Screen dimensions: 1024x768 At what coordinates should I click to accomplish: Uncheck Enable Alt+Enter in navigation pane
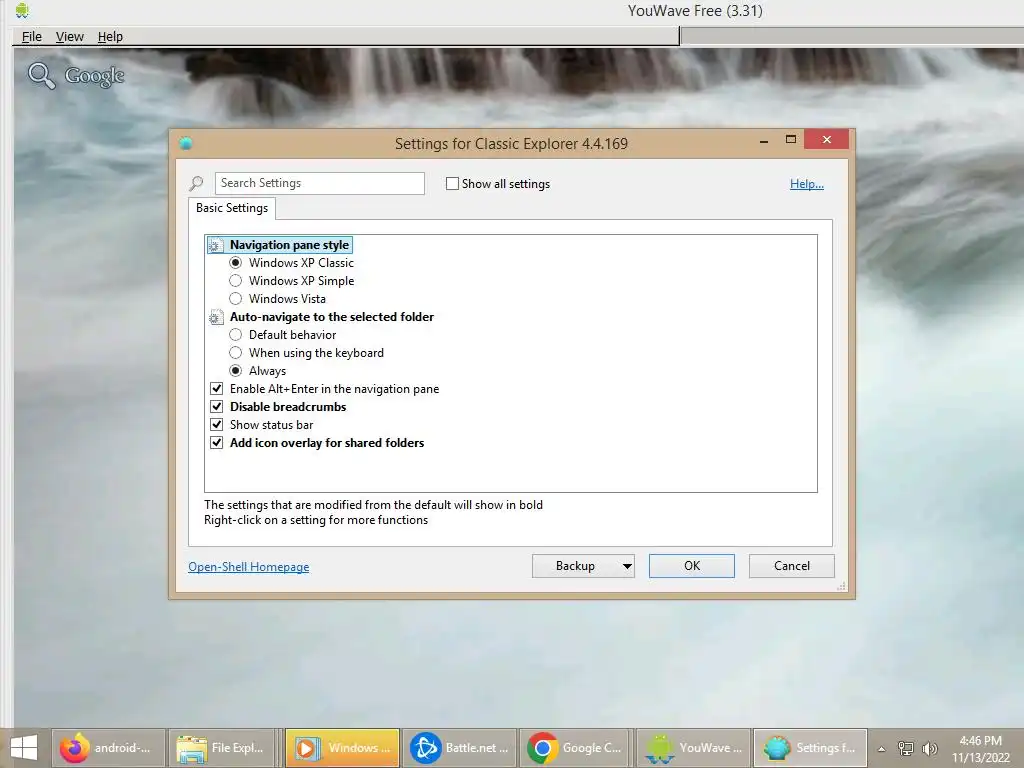[x=217, y=389]
